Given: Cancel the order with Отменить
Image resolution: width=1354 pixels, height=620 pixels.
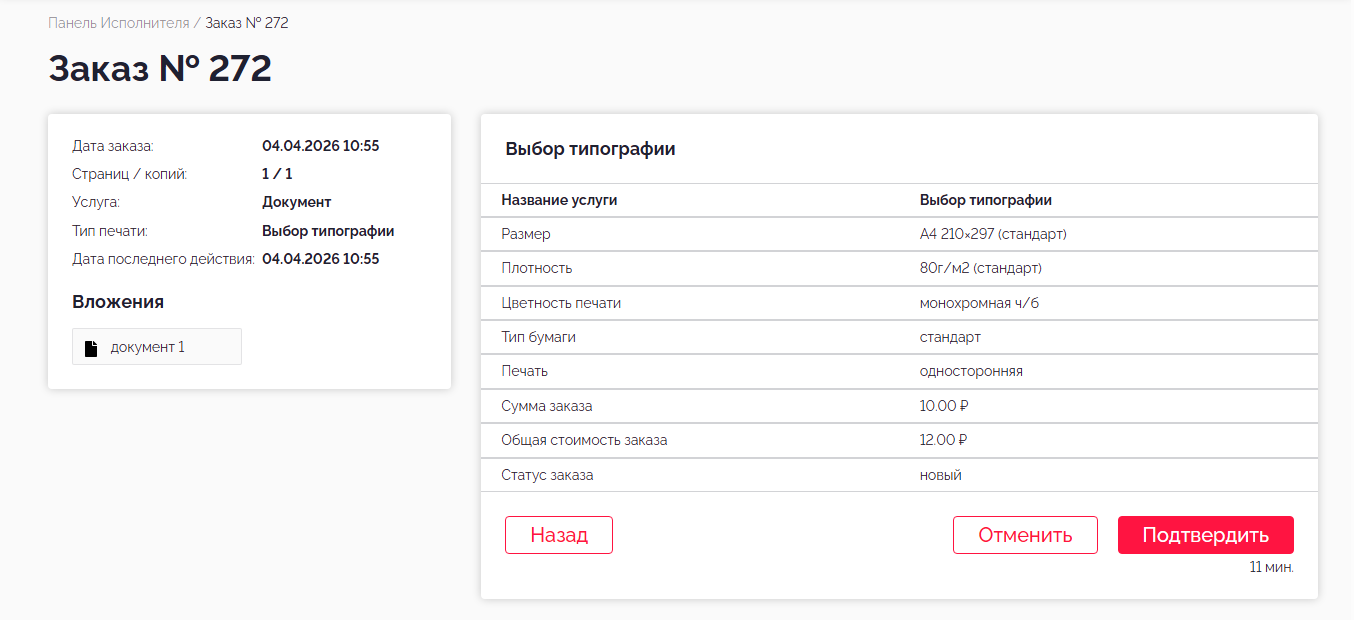Looking at the screenshot, I should [1025, 535].
